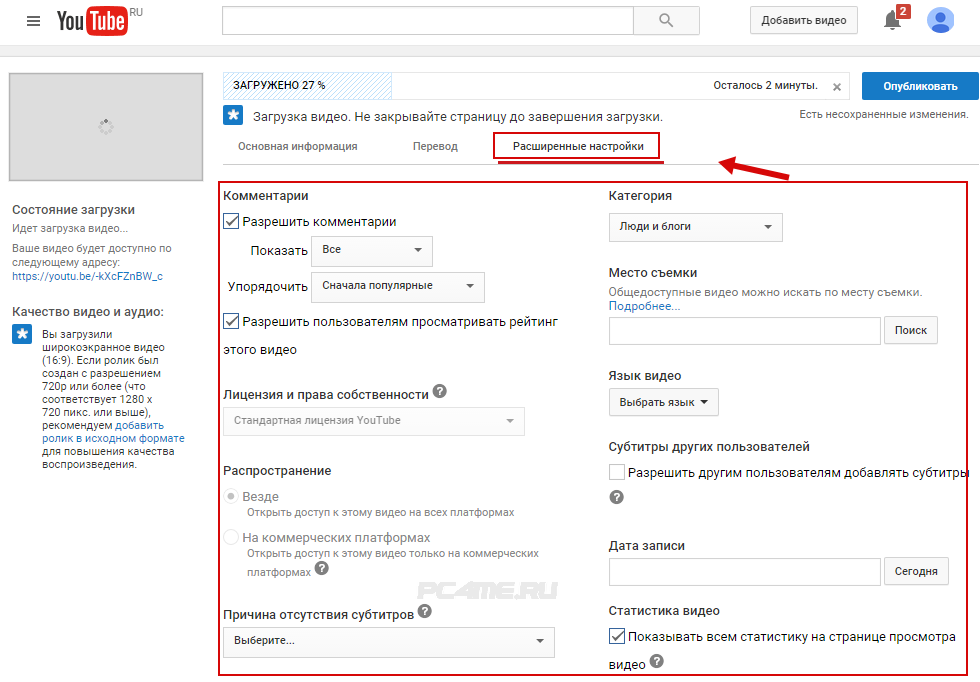Open 'Подробнее...' location link
Image resolution: width=980 pixels, height=682 pixels.
click(644, 306)
